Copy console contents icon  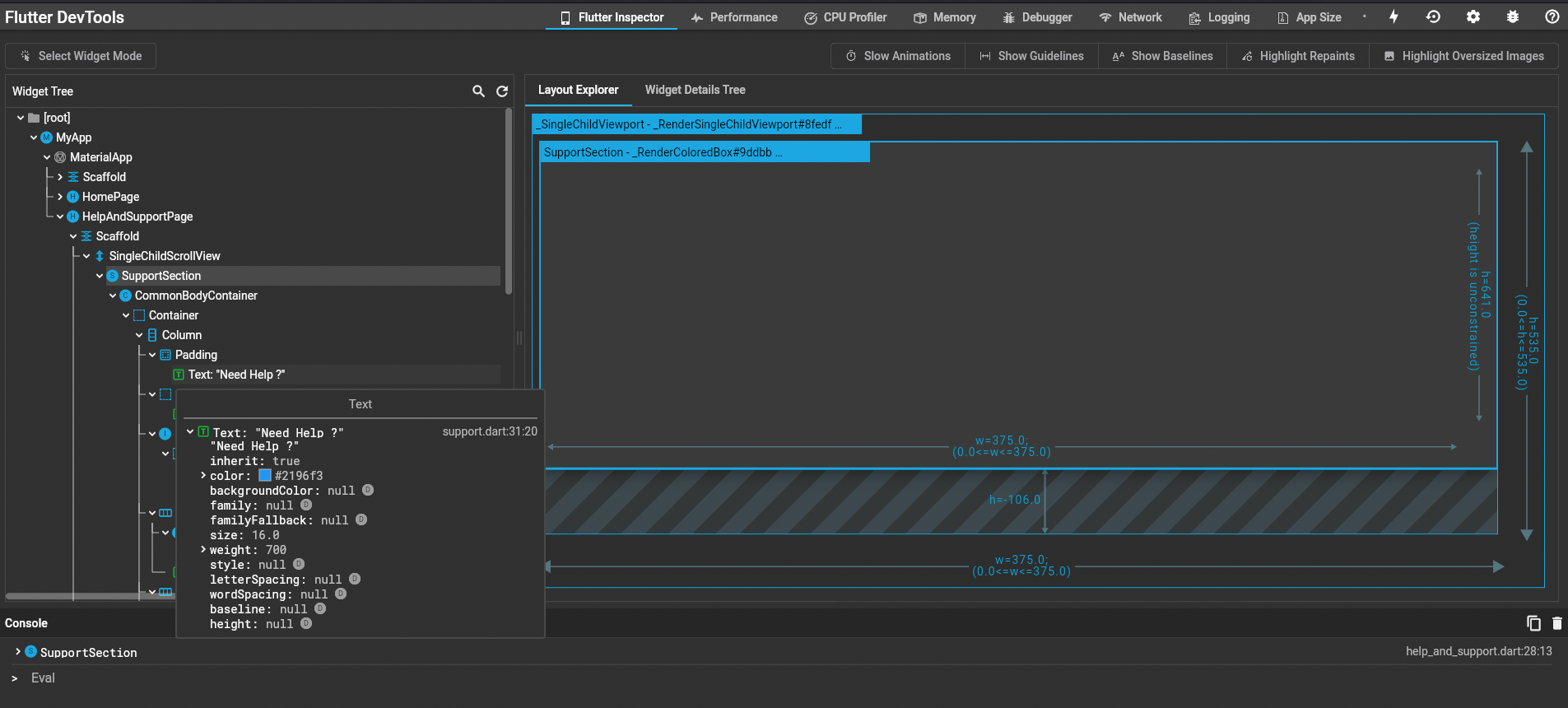(x=1533, y=623)
